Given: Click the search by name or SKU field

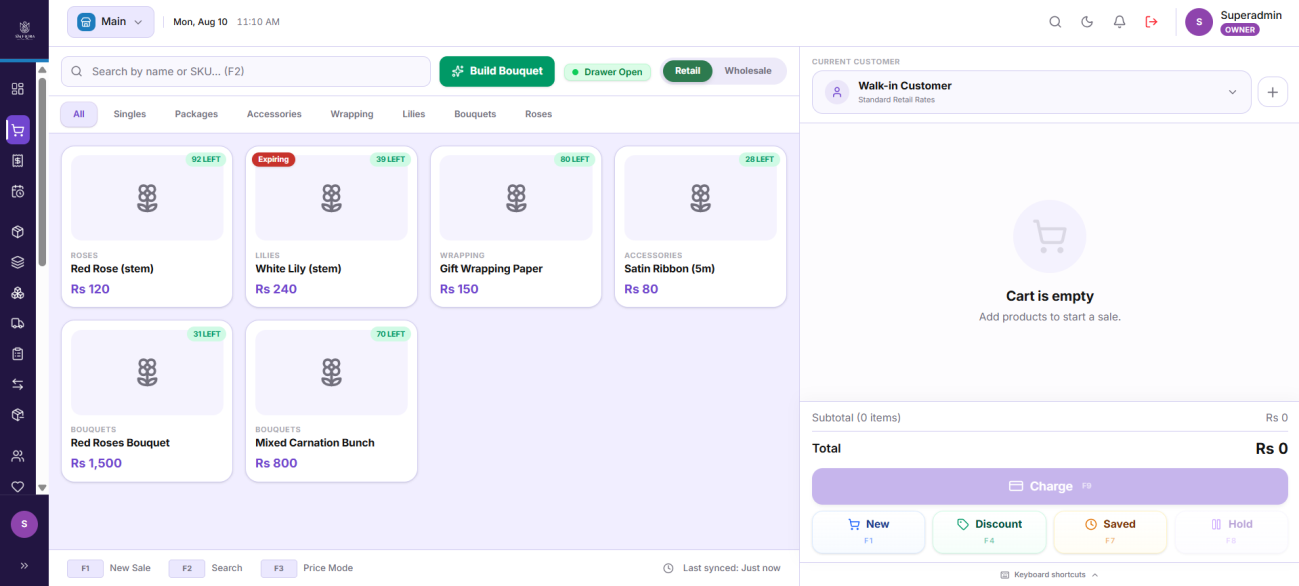Looking at the screenshot, I should tap(246, 71).
